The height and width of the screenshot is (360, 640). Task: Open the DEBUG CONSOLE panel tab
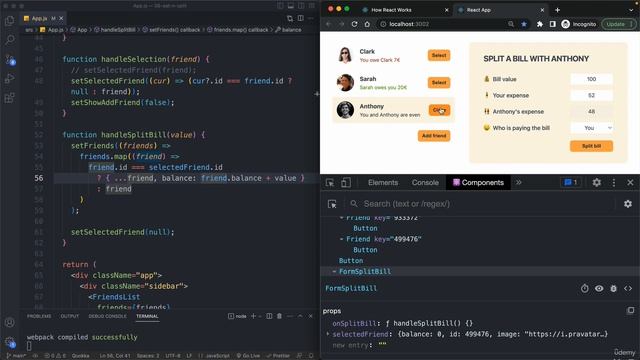[x=107, y=316]
